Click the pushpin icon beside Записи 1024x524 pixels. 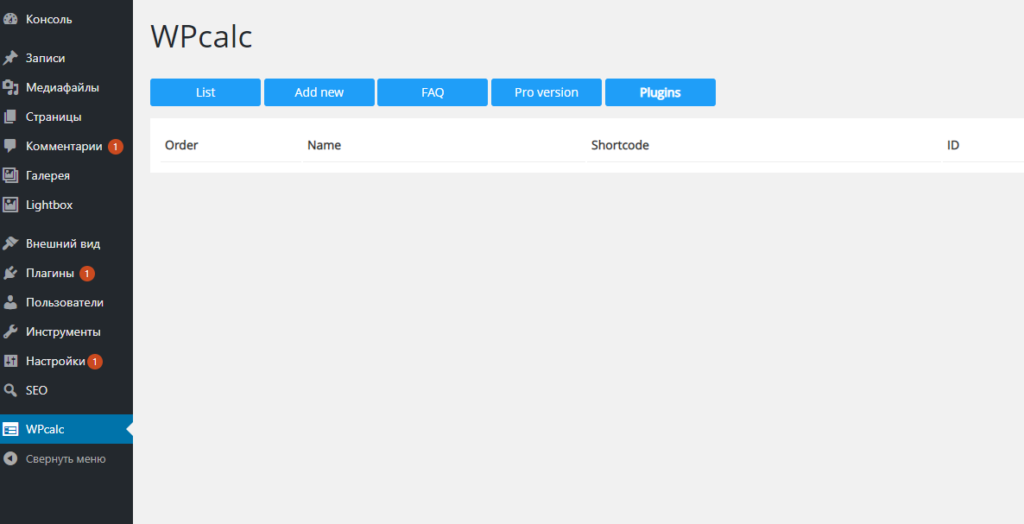pos(10,58)
